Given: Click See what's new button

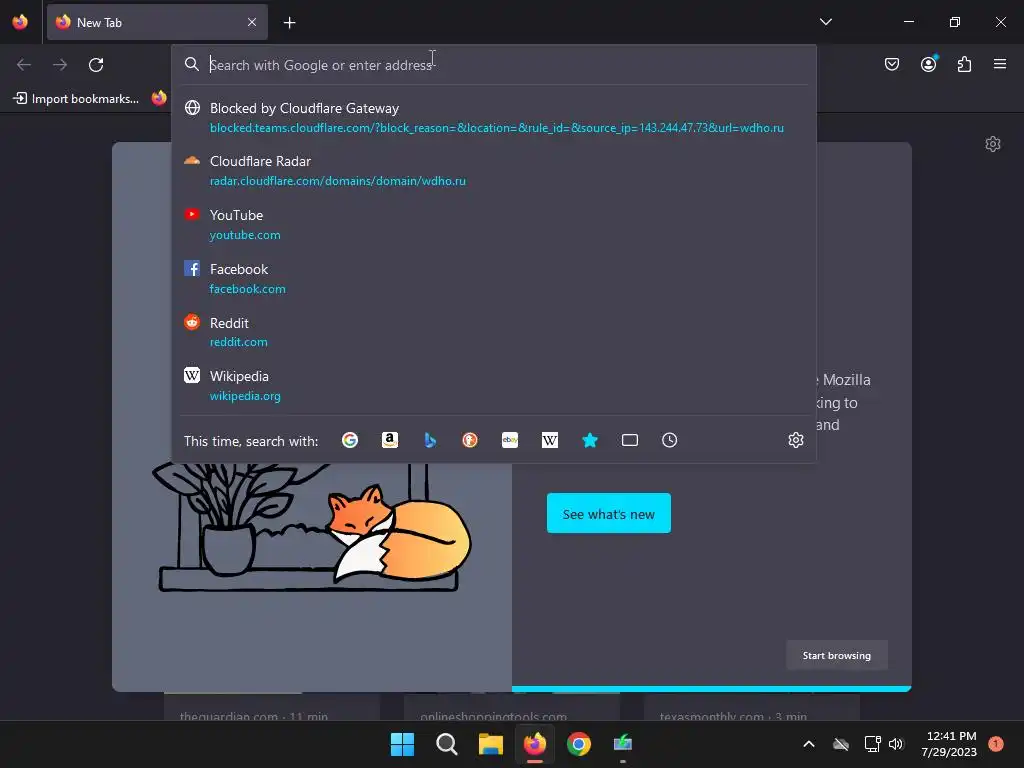Looking at the screenshot, I should tap(609, 513).
